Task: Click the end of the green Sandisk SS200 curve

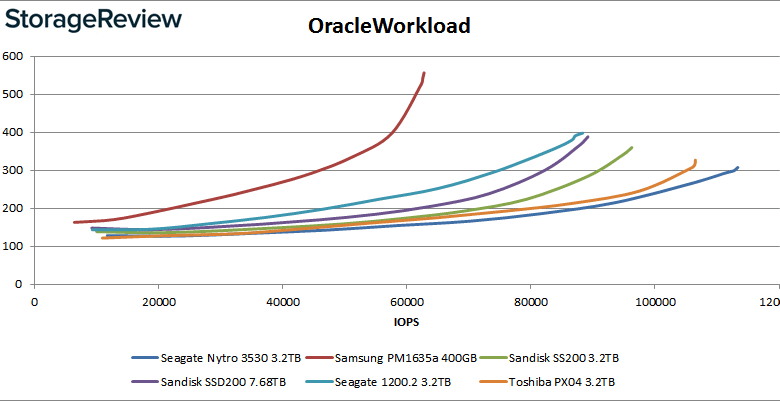Action: pos(632,147)
